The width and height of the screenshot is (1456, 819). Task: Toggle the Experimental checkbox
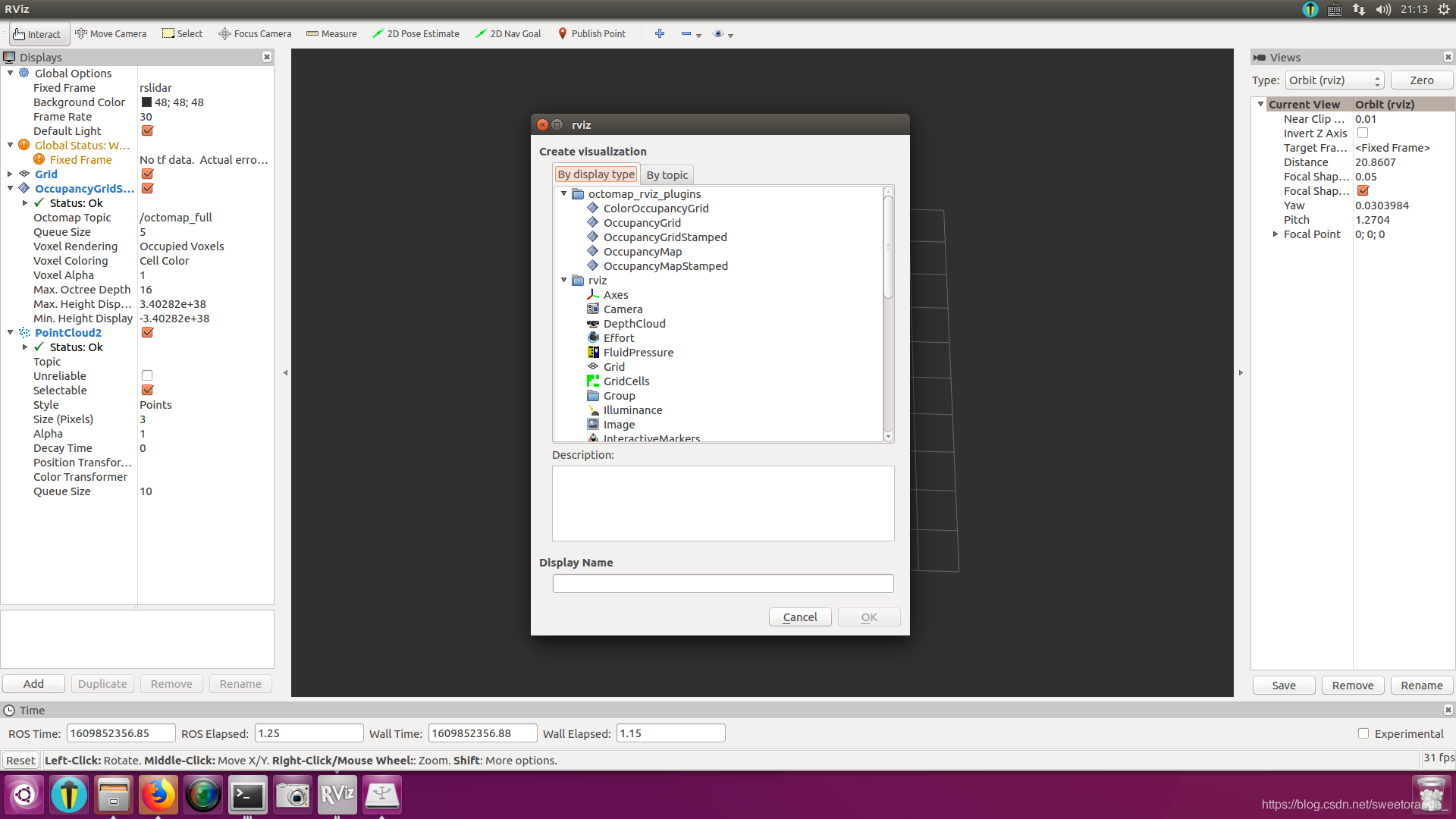1363,733
